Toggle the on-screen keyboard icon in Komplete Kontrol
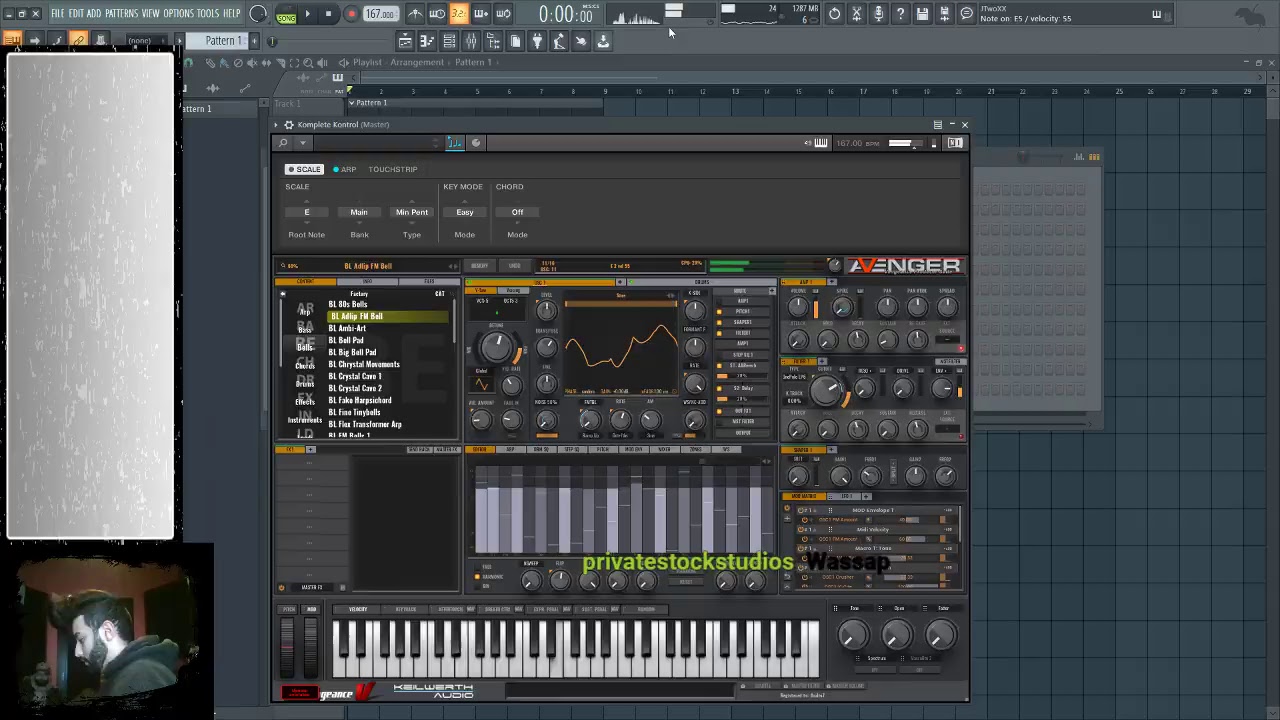Image resolution: width=1280 pixels, height=720 pixels. pyautogui.click(x=821, y=143)
